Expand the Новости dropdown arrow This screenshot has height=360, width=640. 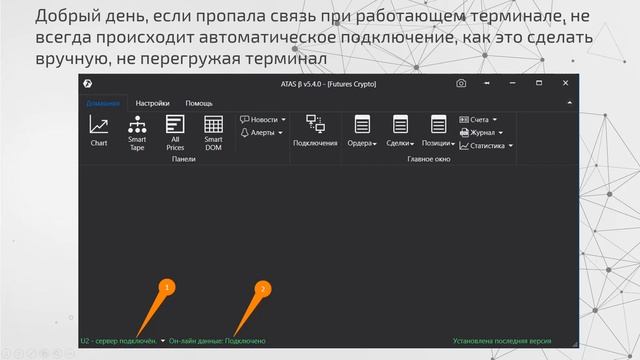click(x=284, y=120)
